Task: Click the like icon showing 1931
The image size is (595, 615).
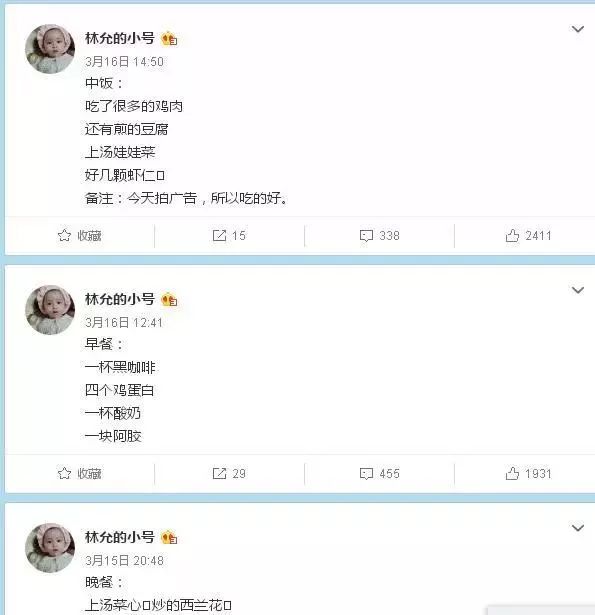Action: 512,474
